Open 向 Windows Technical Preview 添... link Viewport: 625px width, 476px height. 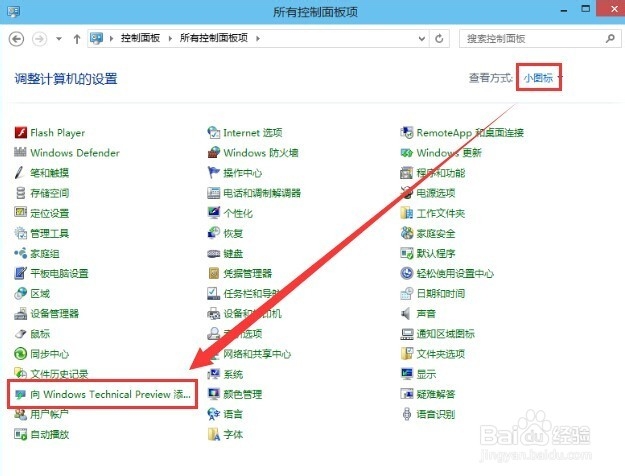tap(110, 394)
